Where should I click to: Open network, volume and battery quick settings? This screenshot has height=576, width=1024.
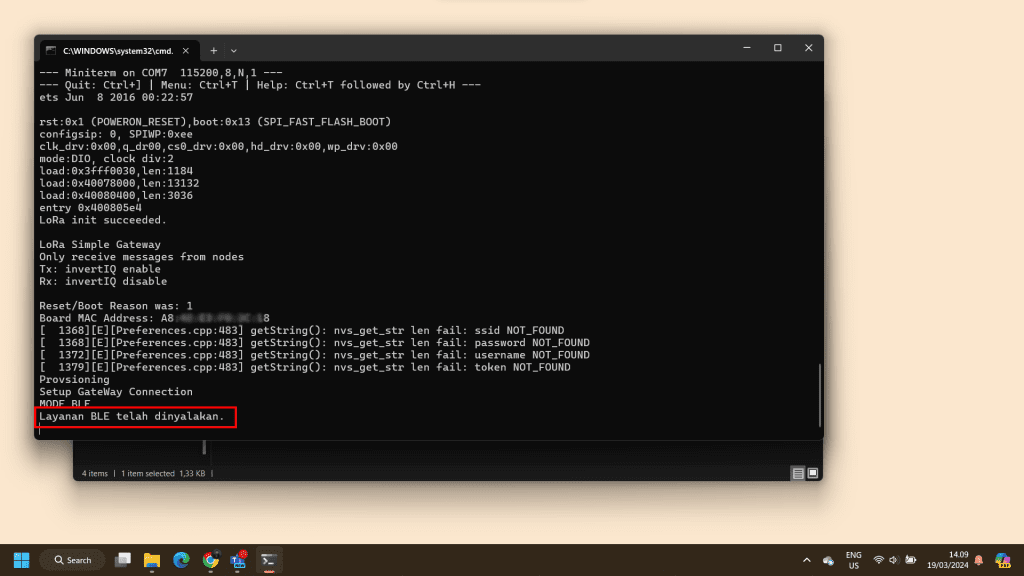895,560
